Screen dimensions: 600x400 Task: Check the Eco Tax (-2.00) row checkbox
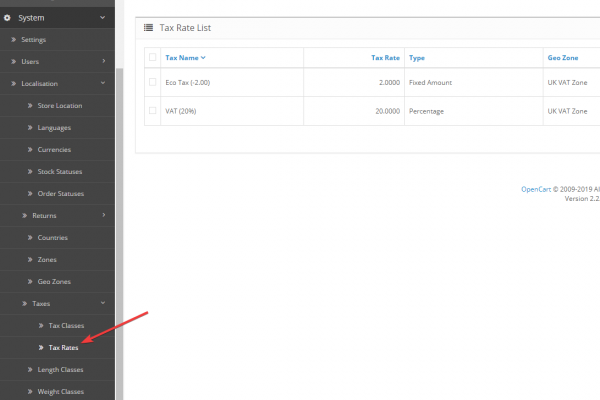tap(152, 82)
